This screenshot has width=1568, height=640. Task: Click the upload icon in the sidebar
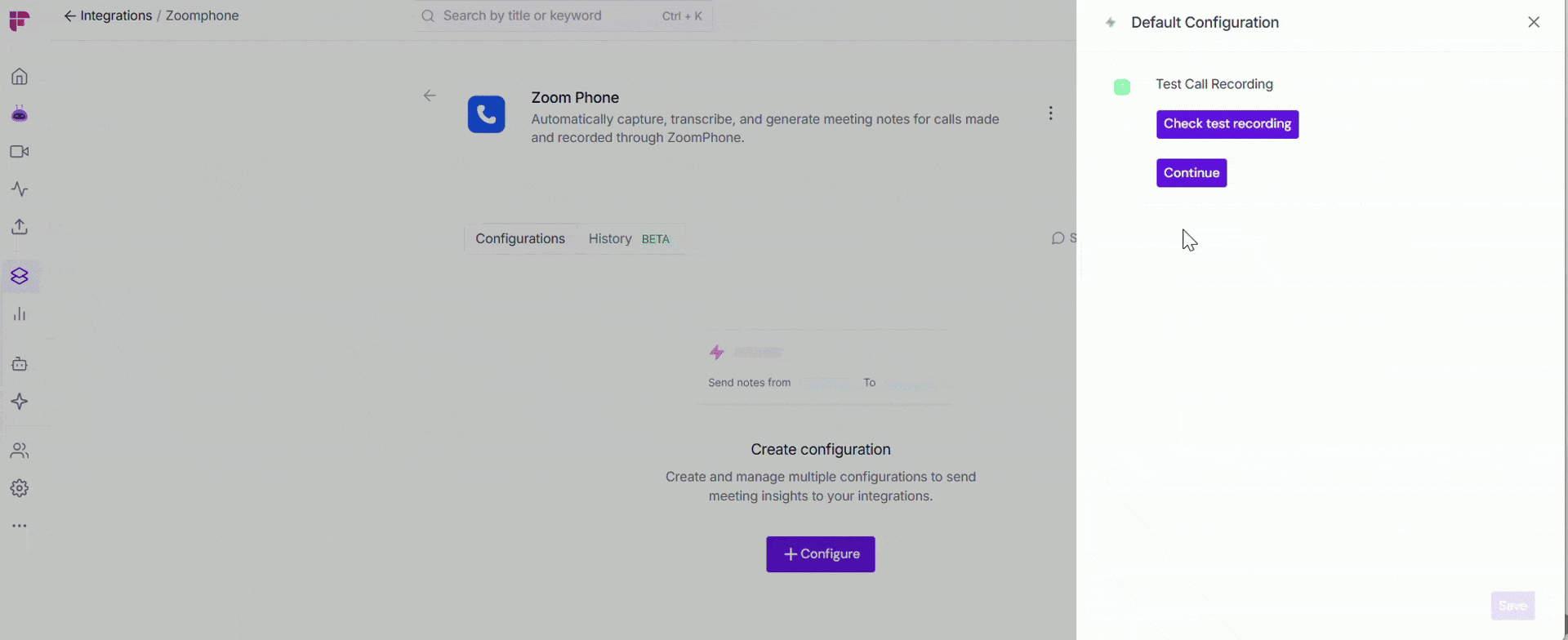(x=20, y=227)
